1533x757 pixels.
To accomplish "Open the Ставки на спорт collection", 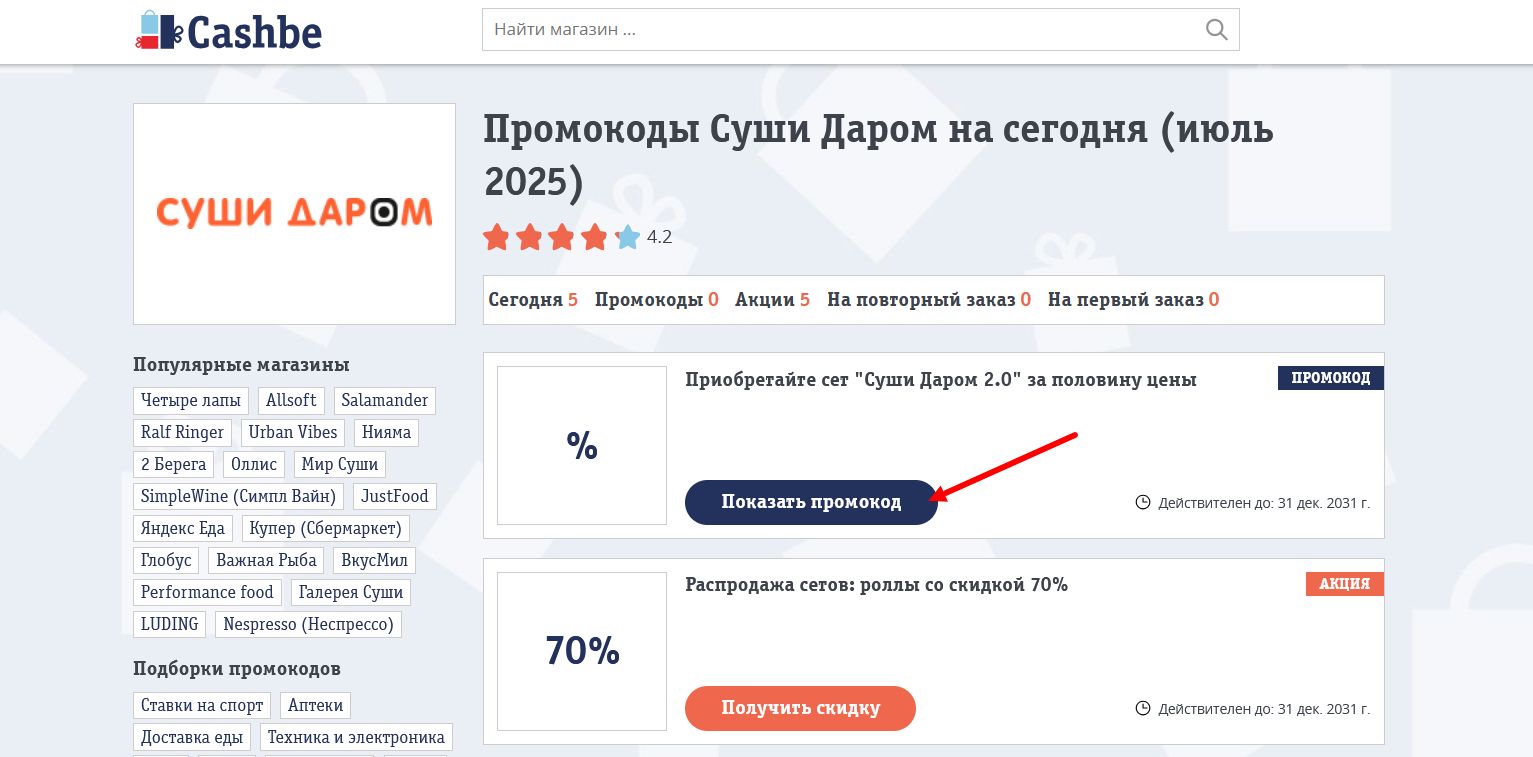I will tap(202, 705).
